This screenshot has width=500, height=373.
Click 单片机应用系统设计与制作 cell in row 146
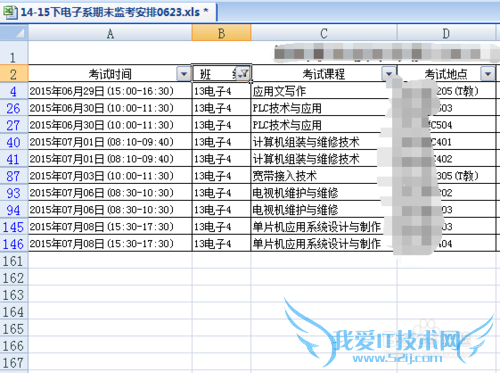(324, 244)
